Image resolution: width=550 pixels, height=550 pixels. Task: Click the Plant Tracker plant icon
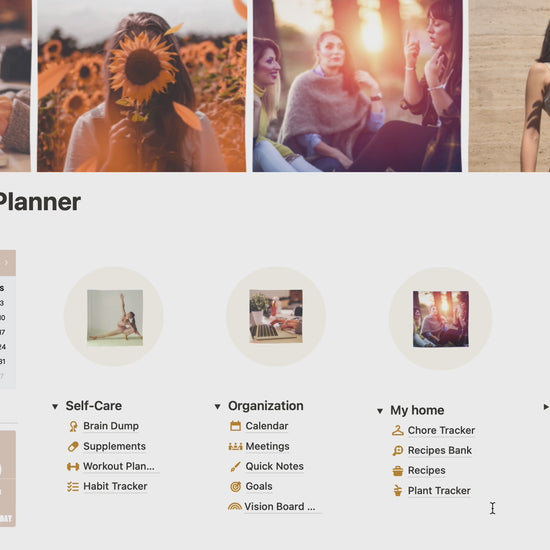click(x=398, y=491)
